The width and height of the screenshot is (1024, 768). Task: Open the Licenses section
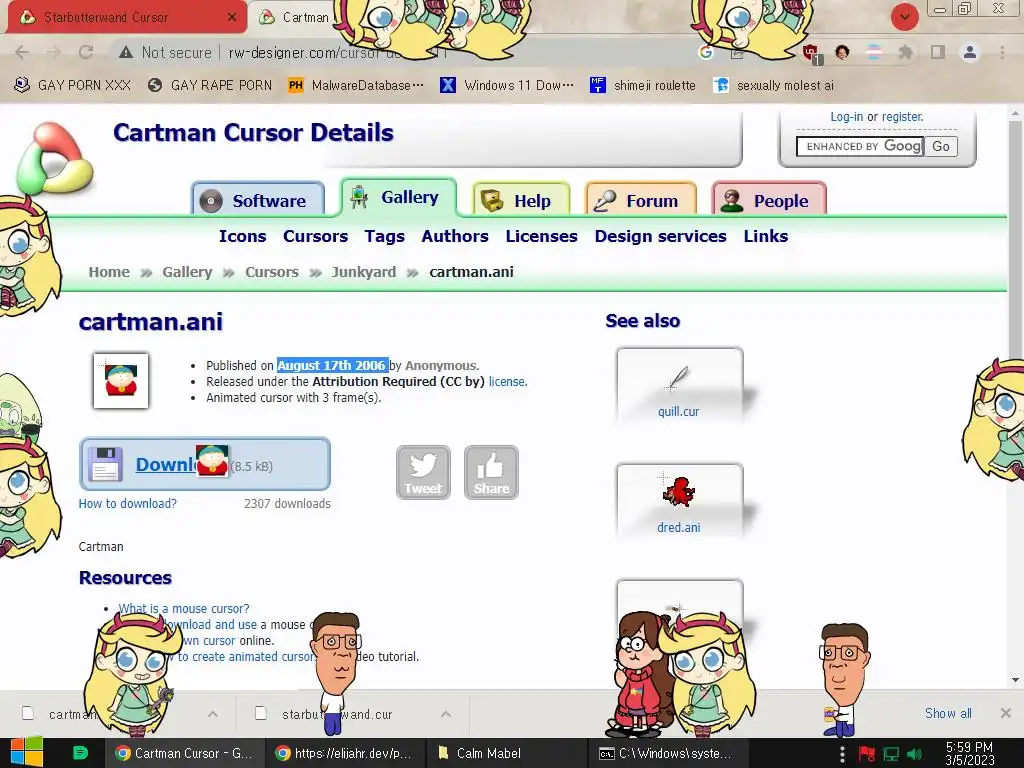pos(541,236)
